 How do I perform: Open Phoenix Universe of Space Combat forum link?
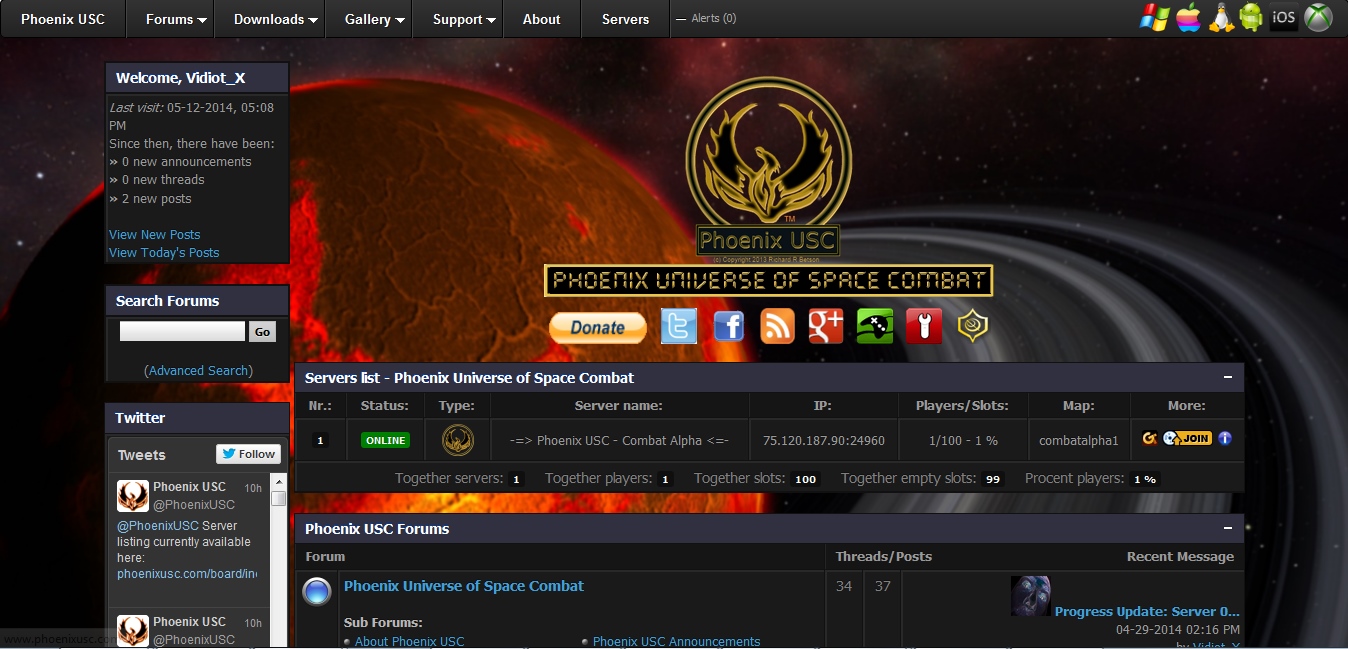464,586
